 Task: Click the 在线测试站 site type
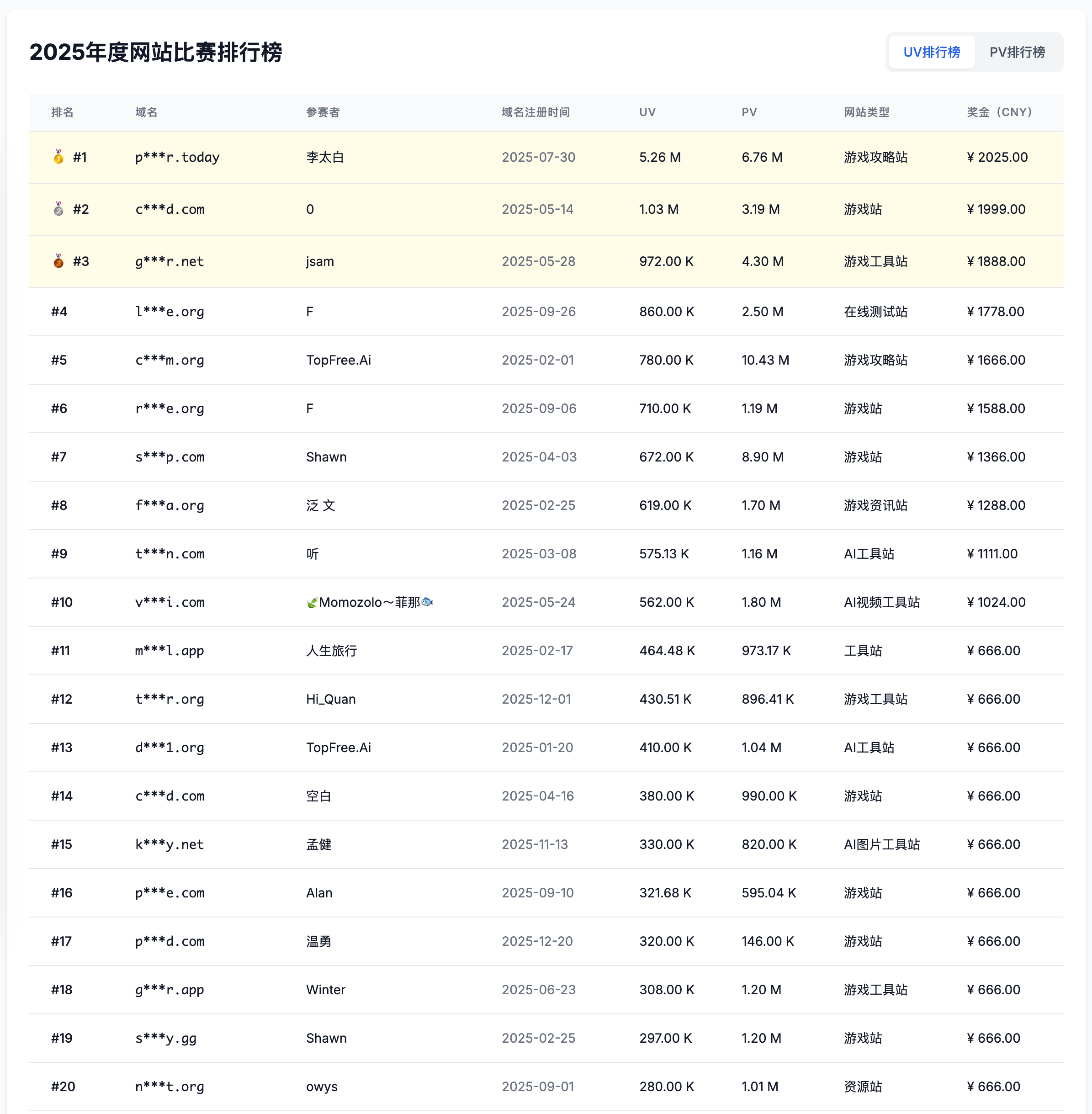(x=876, y=312)
